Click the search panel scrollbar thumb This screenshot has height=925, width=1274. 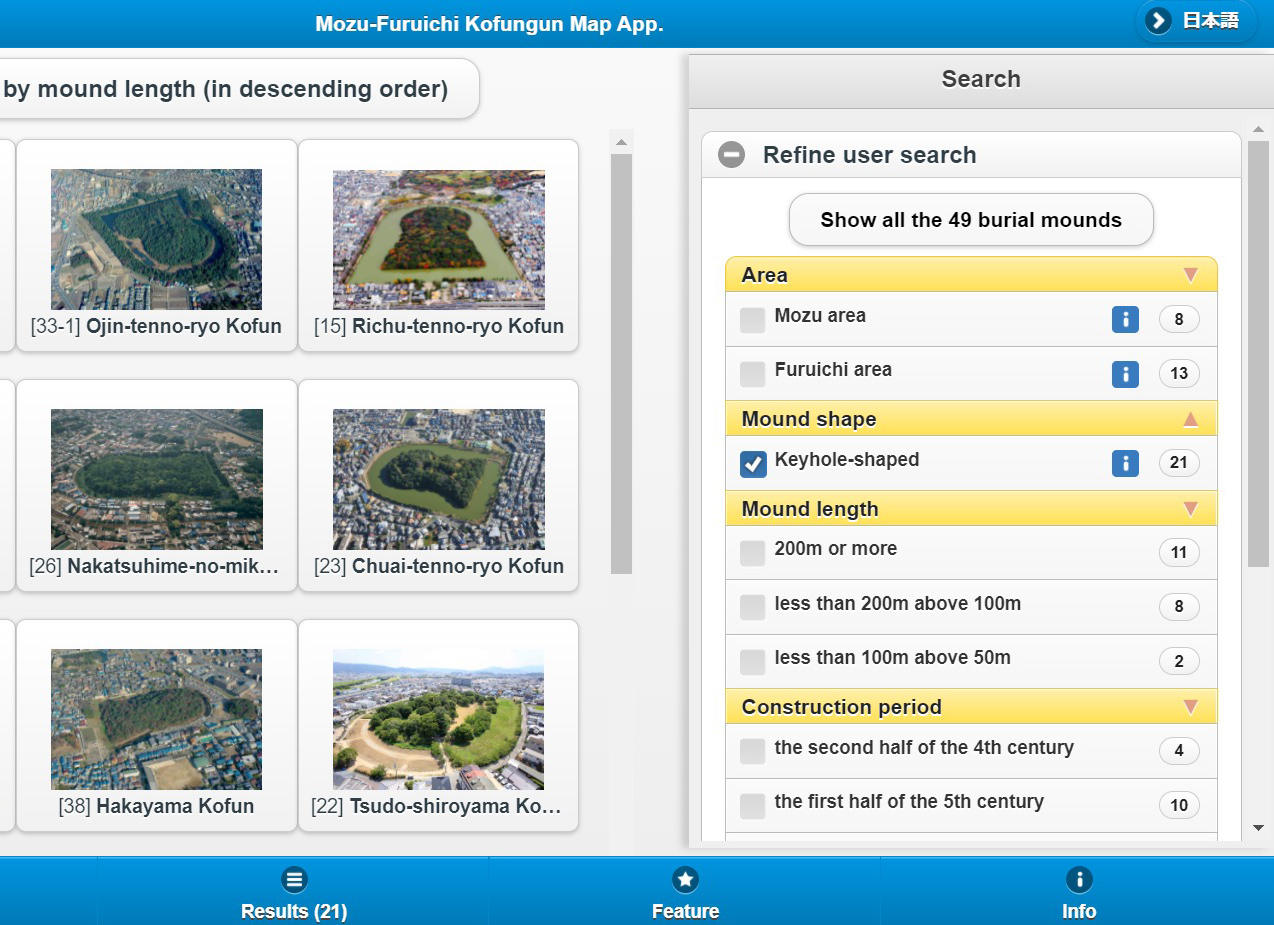coord(1258,354)
